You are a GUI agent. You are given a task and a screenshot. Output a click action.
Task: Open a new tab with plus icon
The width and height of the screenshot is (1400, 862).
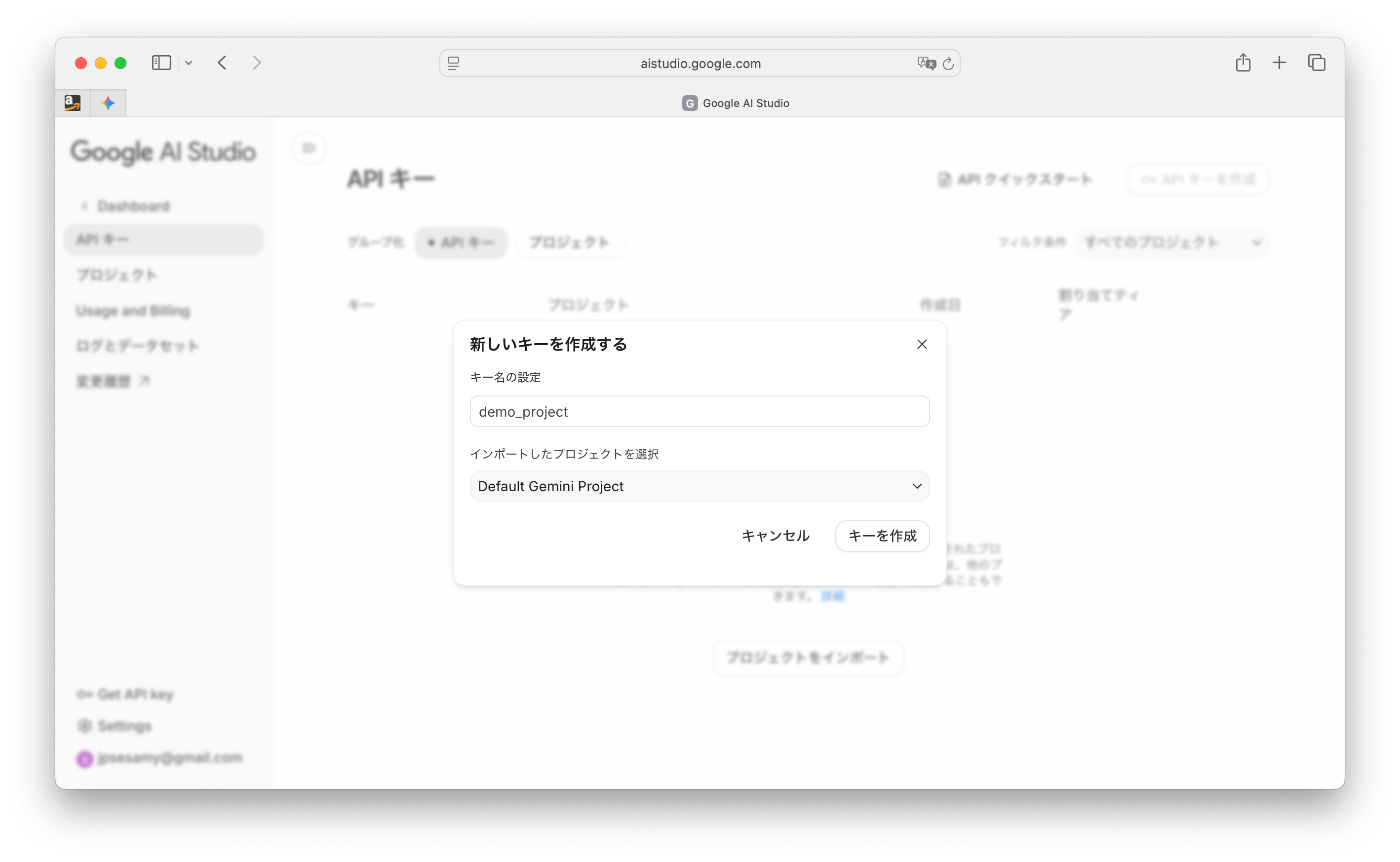1279,63
